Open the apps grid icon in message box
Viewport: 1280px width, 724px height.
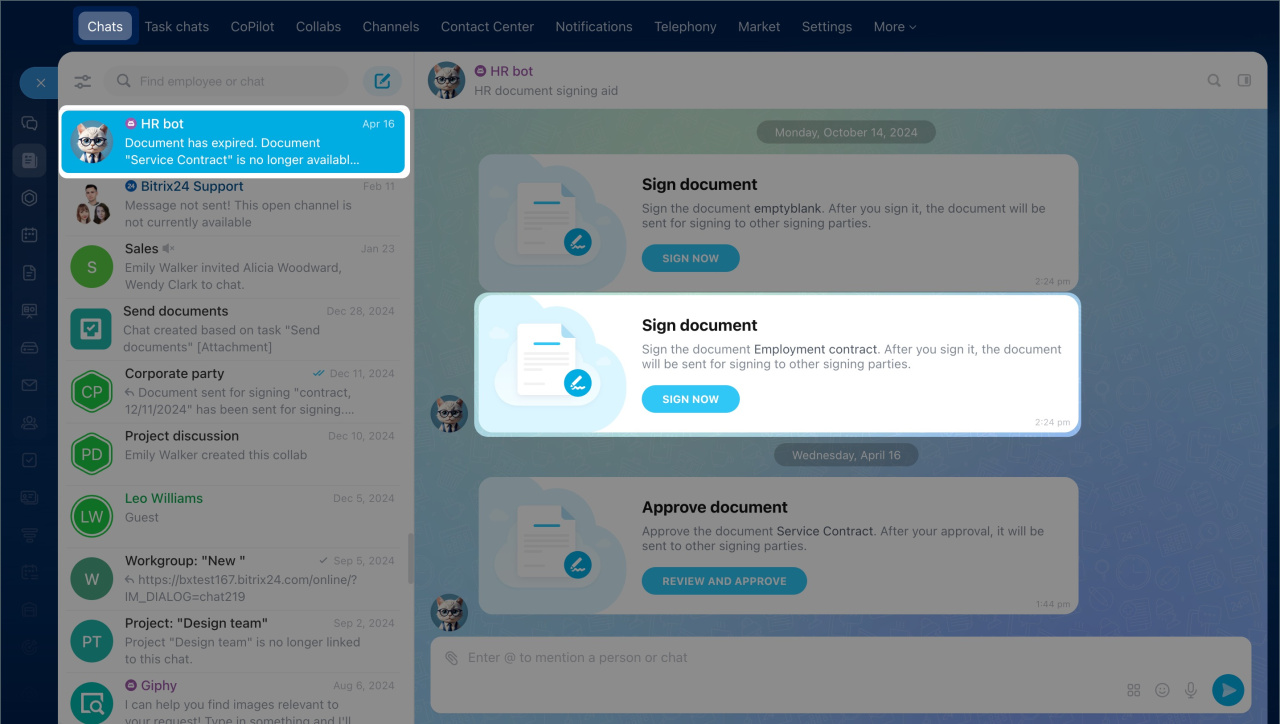pyautogui.click(x=1133, y=690)
